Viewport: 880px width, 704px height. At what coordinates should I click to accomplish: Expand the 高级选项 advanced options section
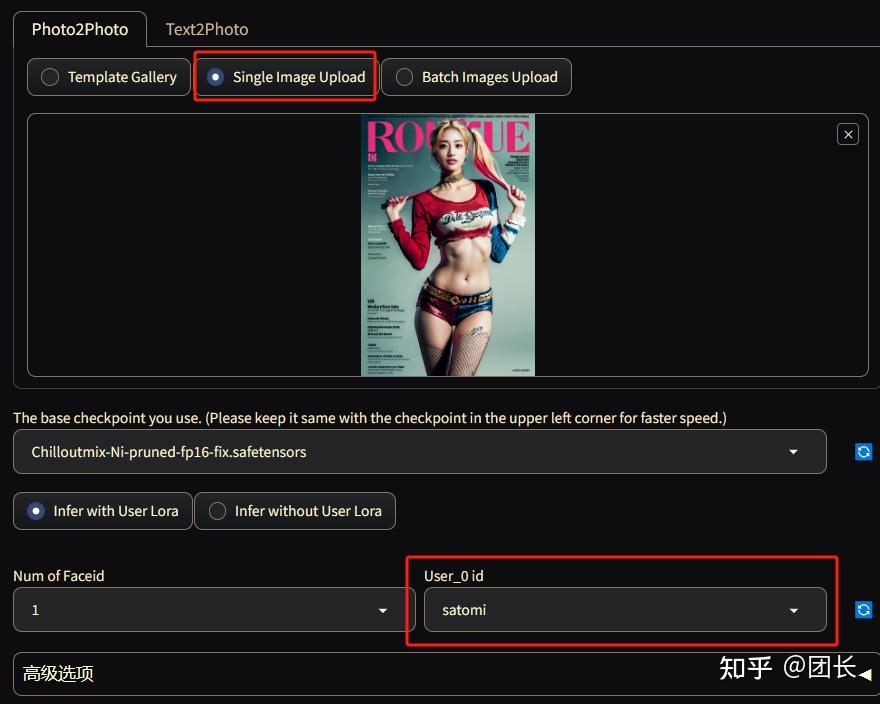tap(447, 673)
